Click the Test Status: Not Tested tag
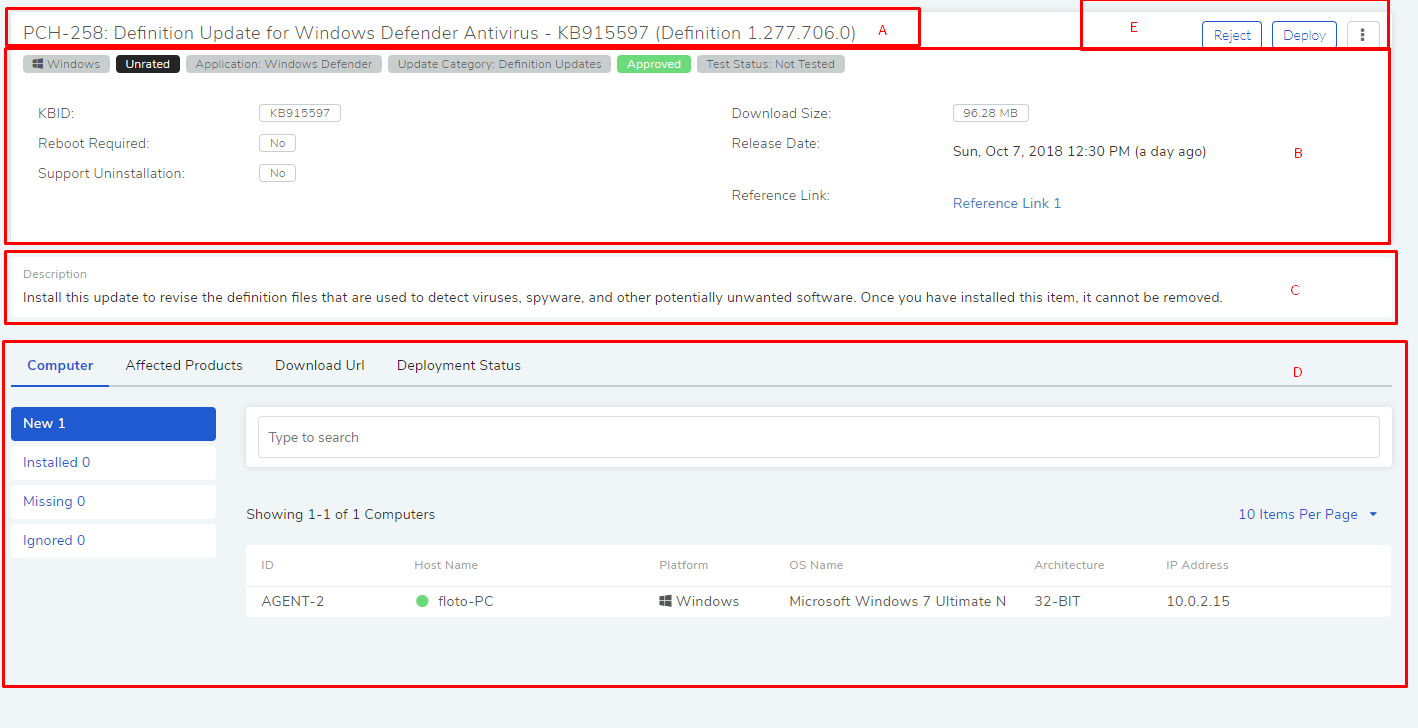Screen dimensions: 1418x728 pos(771,64)
